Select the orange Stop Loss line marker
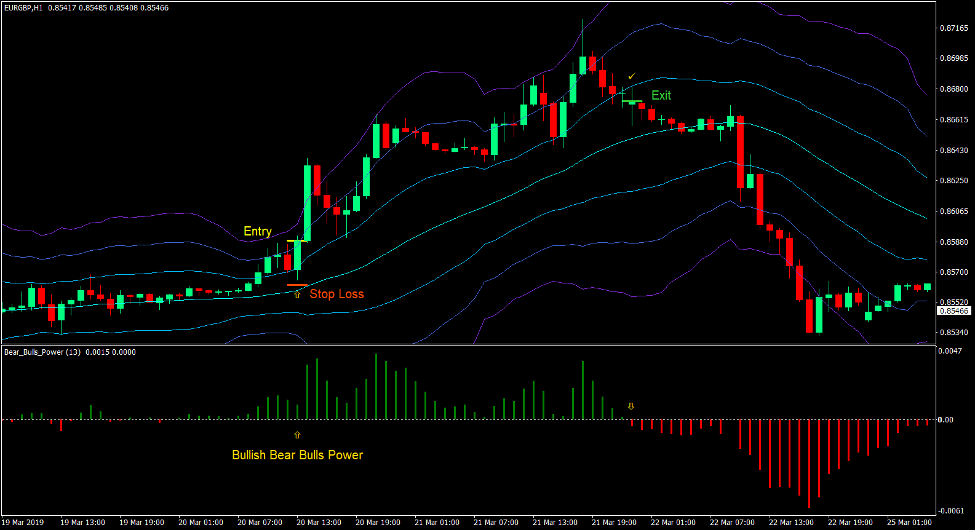 (x=297, y=285)
